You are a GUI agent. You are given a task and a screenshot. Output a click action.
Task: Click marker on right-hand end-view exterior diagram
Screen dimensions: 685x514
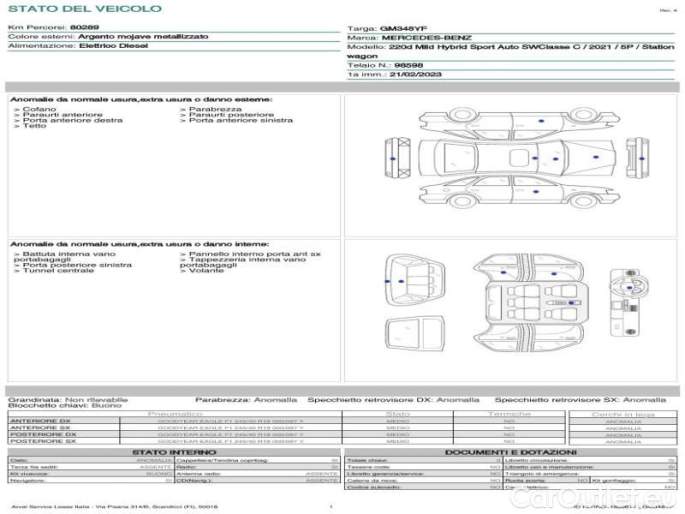coord(641,158)
